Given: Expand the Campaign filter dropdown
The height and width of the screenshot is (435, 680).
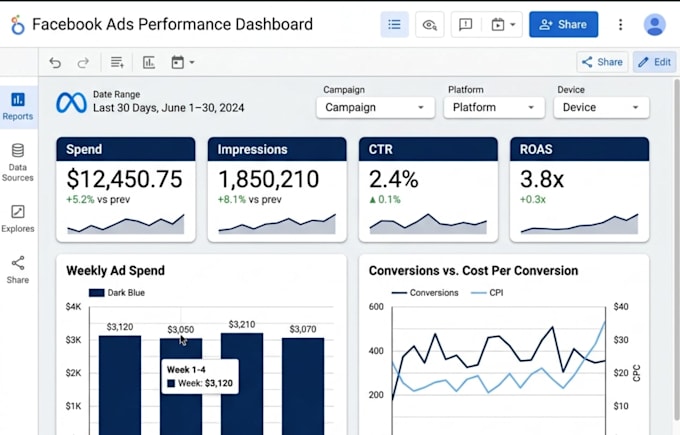Looking at the screenshot, I should pos(375,108).
